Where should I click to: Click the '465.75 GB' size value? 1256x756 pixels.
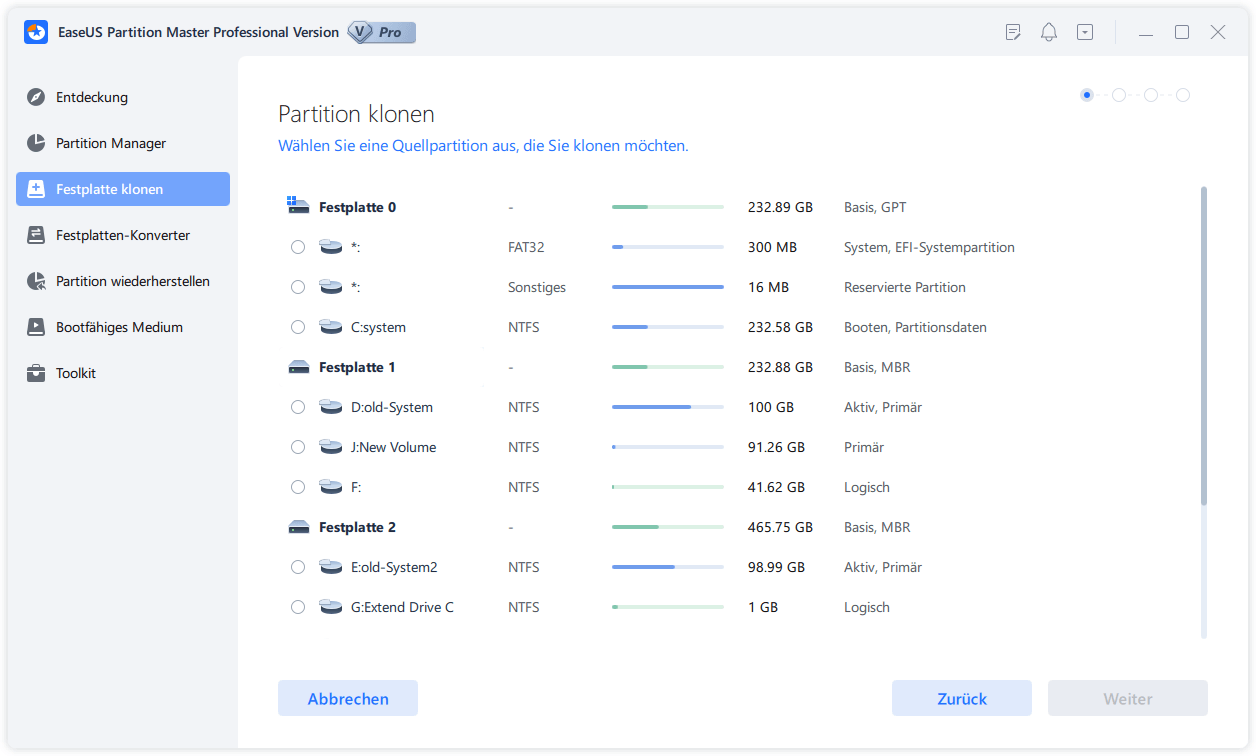click(x=780, y=527)
